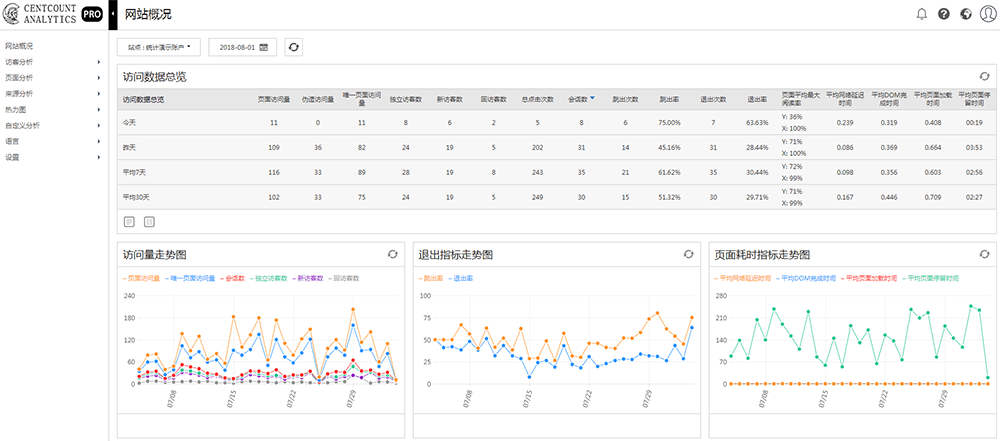The height and width of the screenshot is (441, 1000).
Task: Select 来源分析 menu label in sidebar
Action: [x=18, y=94]
